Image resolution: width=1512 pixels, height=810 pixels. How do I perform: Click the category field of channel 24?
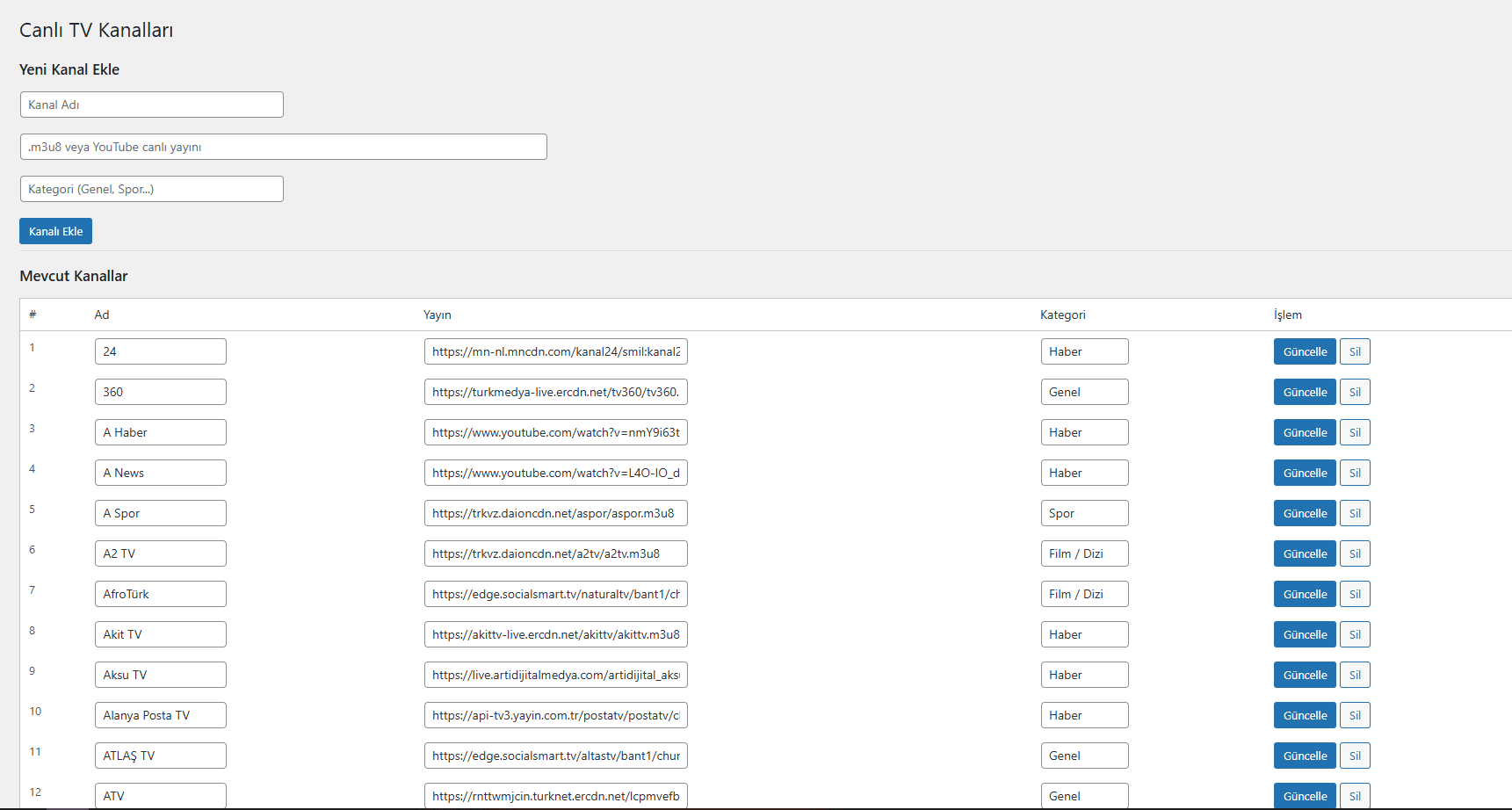[x=1083, y=351]
